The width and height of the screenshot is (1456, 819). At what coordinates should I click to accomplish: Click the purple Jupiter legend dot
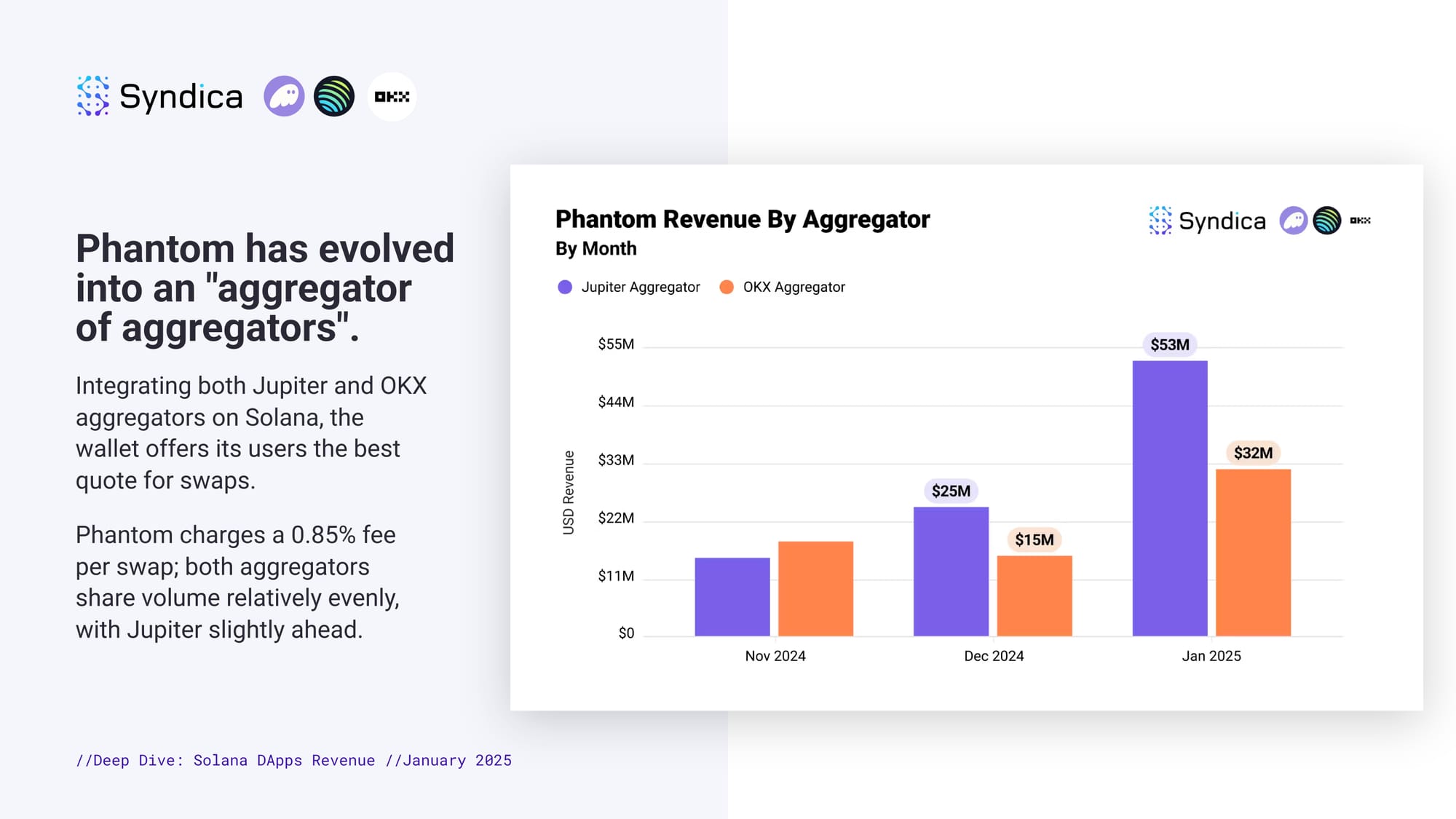coord(565,287)
